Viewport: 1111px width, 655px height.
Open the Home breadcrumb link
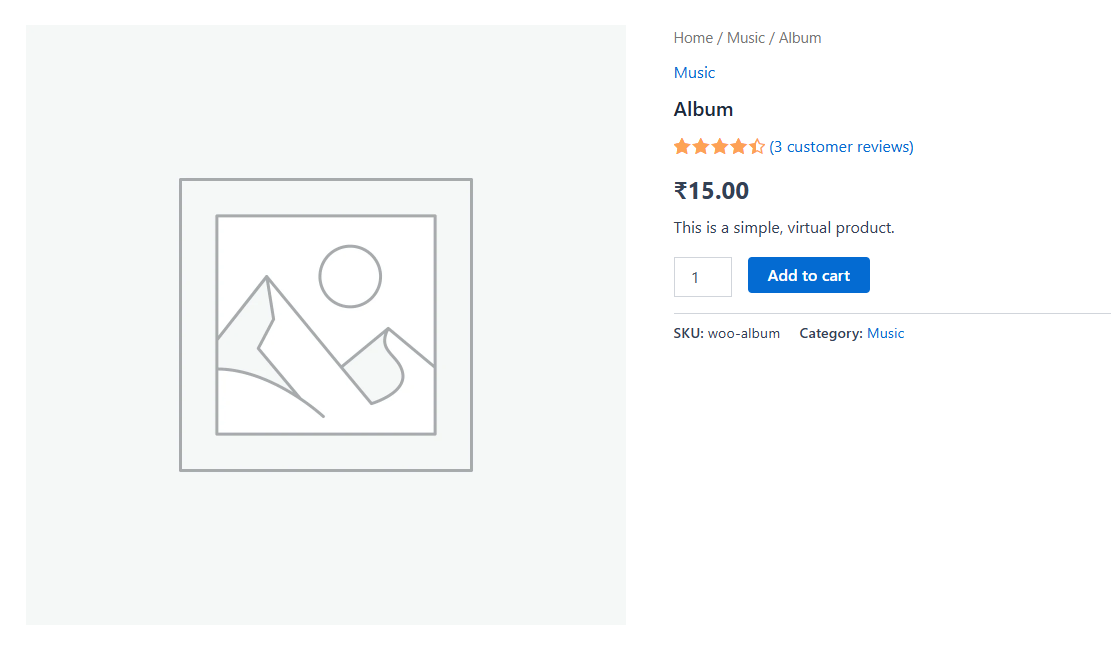(693, 37)
